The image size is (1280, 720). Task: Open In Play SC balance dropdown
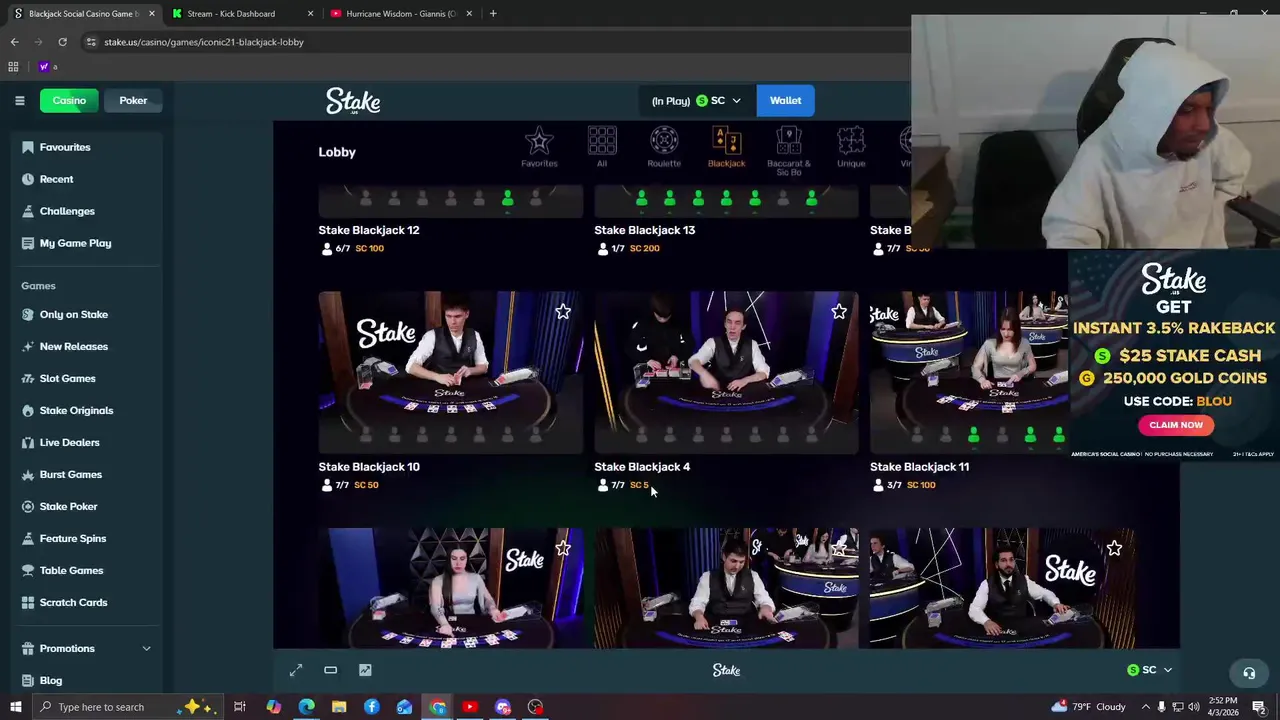tap(696, 100)
